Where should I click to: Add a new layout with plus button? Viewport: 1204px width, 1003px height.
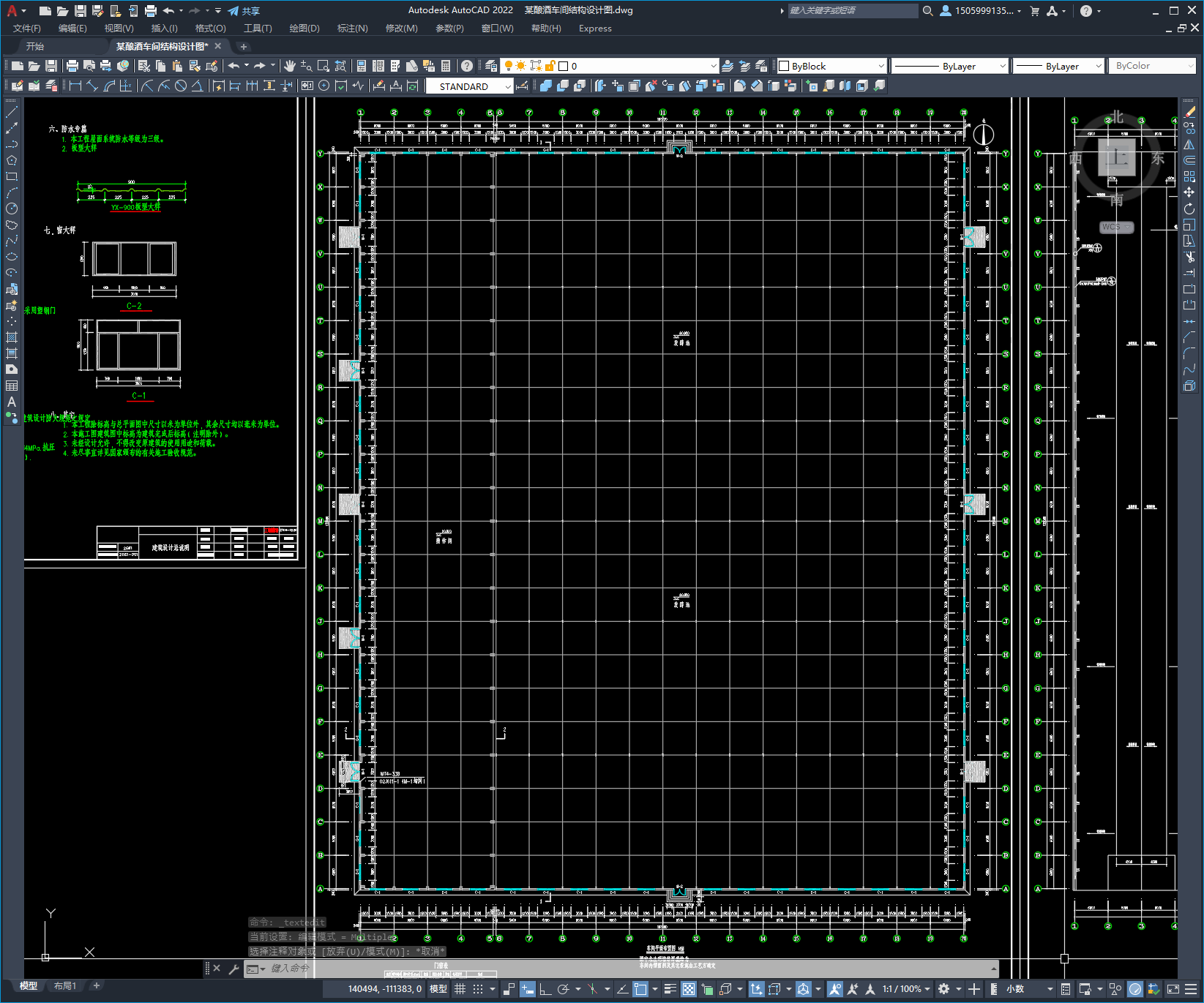(96, 986)
